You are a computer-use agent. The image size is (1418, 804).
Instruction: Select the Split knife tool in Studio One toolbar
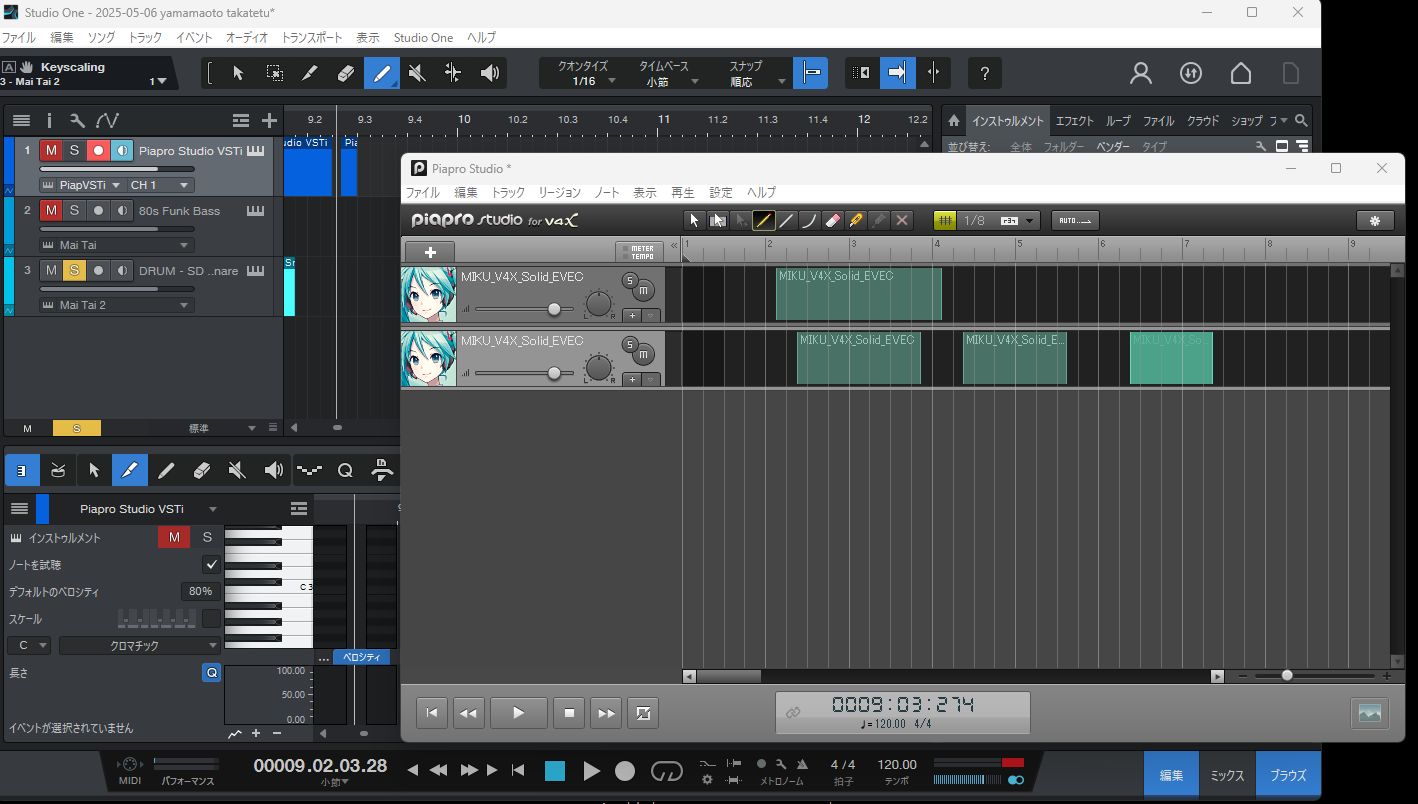pyautogui.click(x=310, y=73)
